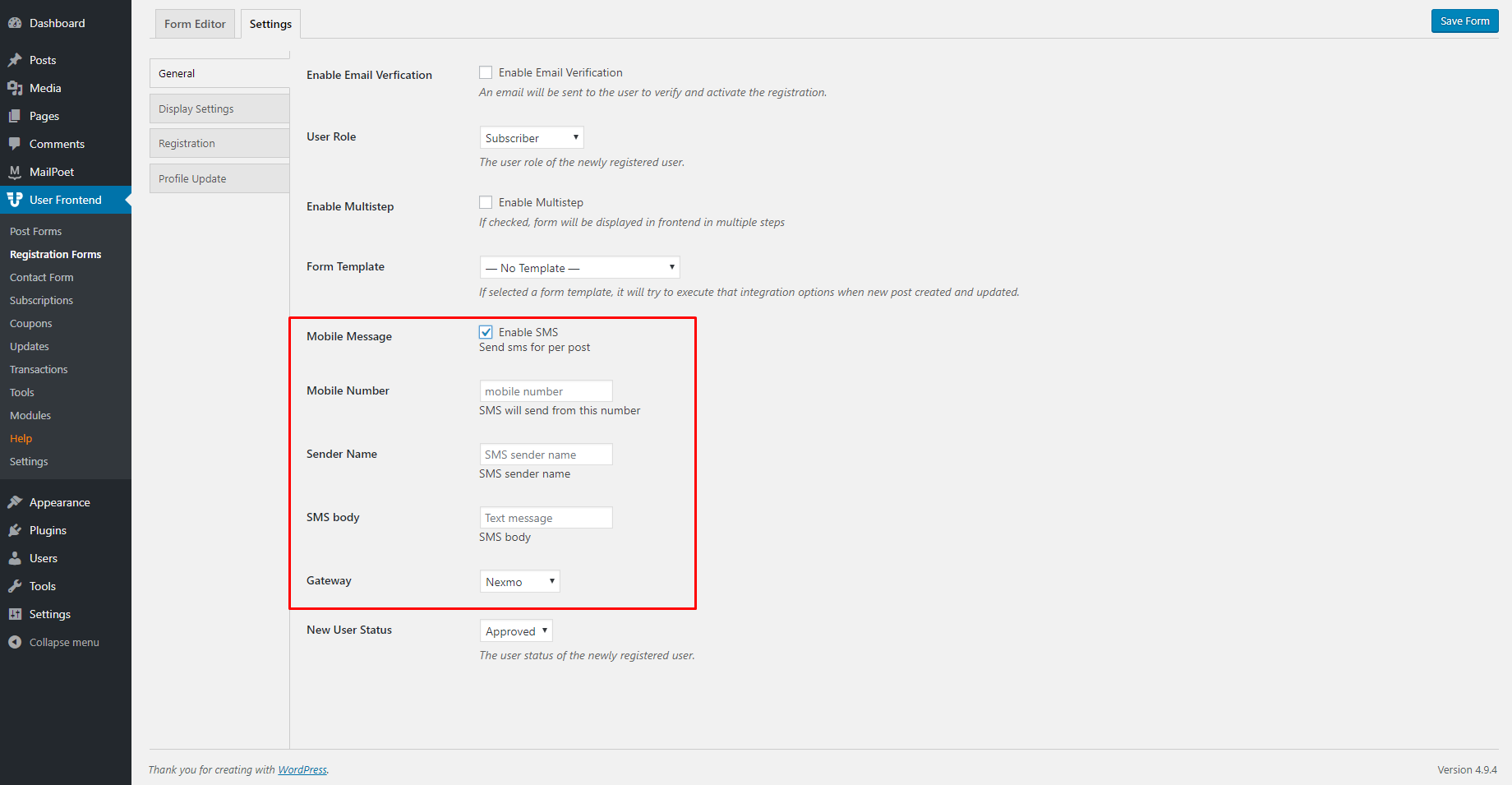This screenshot has width=1512, height=785.
Task: Open the Gateway Nexmo dropdown
Action: pos(519,581)
